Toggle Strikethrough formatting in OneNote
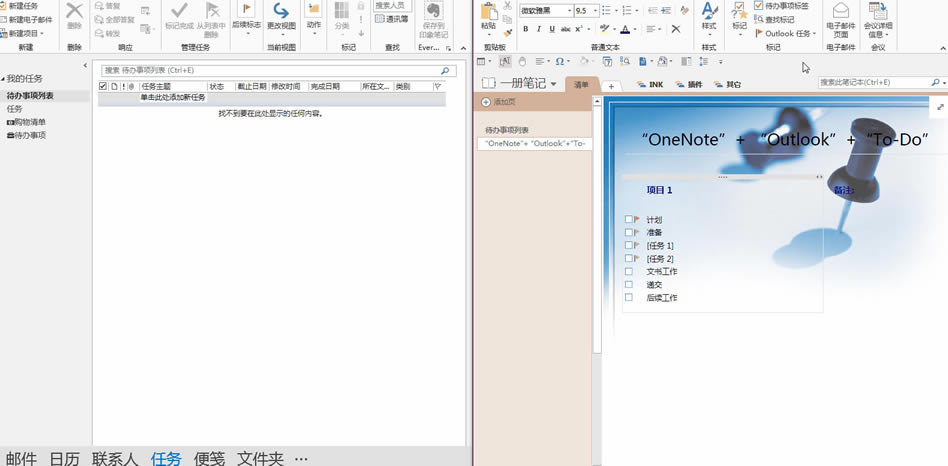Viewport: 948px width, 466px height. [565, 29]
